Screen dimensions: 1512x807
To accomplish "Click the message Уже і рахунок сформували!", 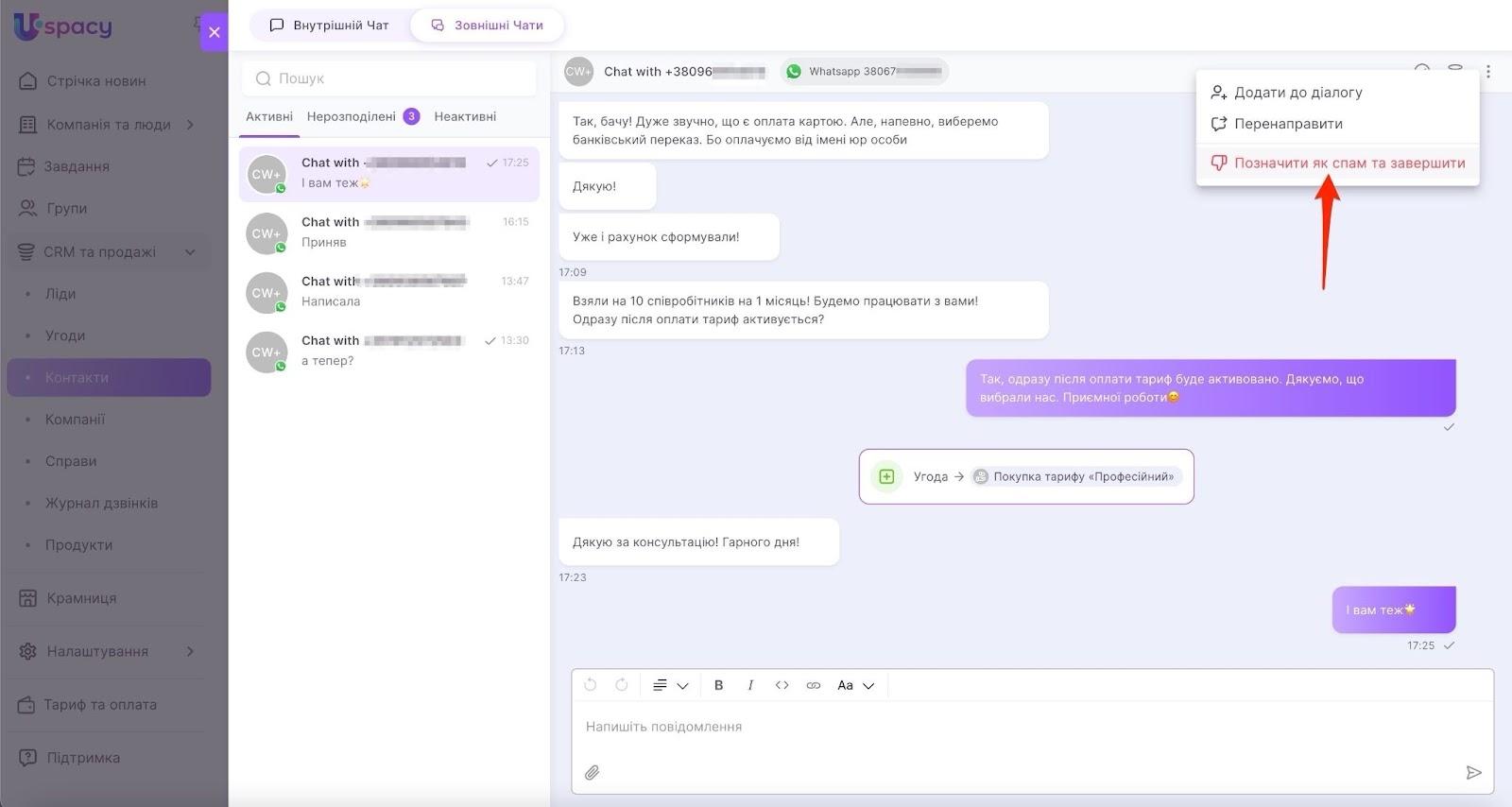I will tap(669, 237).
